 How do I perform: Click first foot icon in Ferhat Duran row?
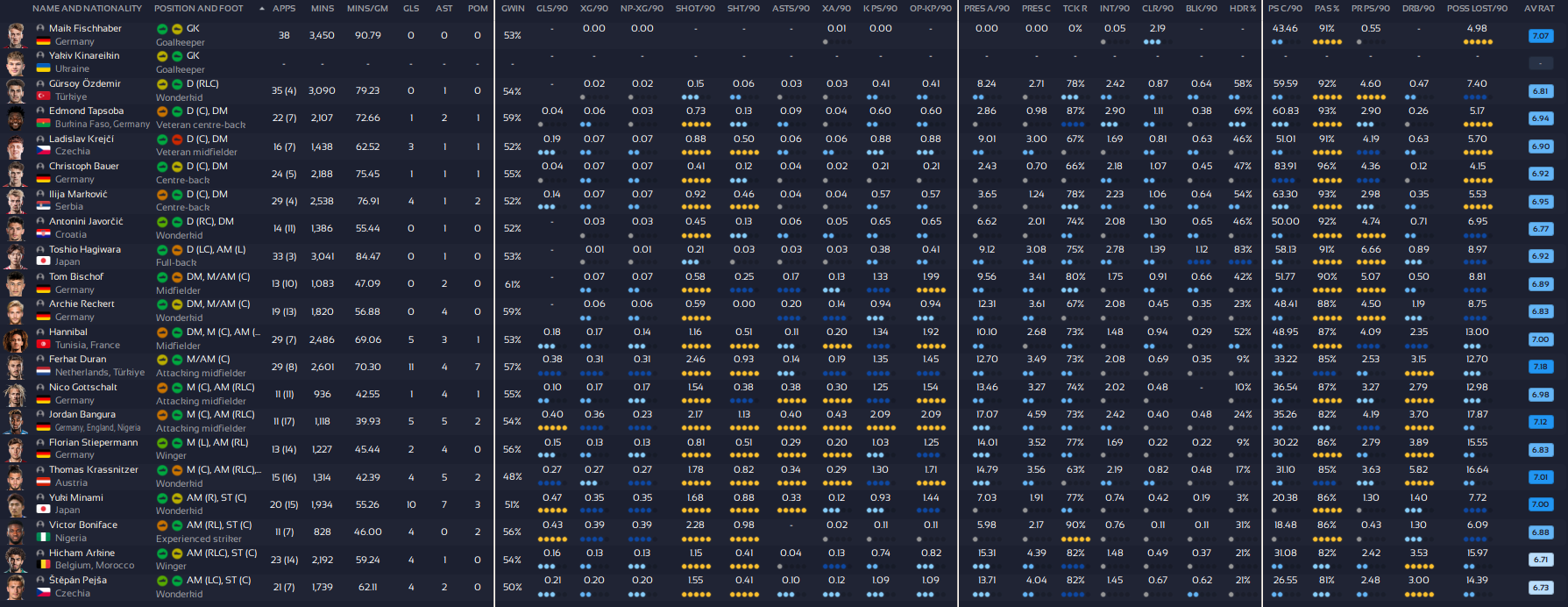[162, 360]
